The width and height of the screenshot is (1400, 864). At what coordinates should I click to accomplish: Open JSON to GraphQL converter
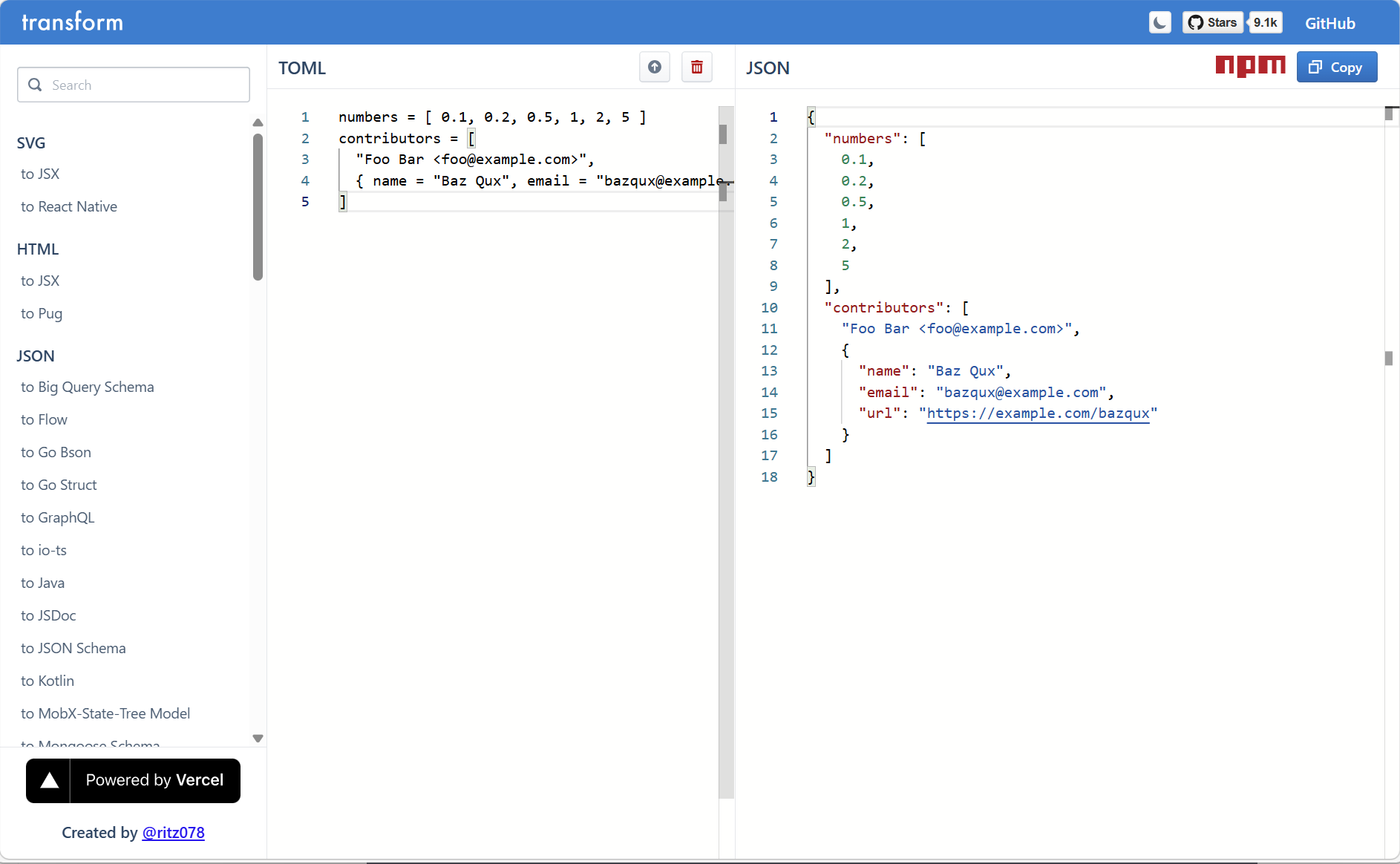click(58, 517)
